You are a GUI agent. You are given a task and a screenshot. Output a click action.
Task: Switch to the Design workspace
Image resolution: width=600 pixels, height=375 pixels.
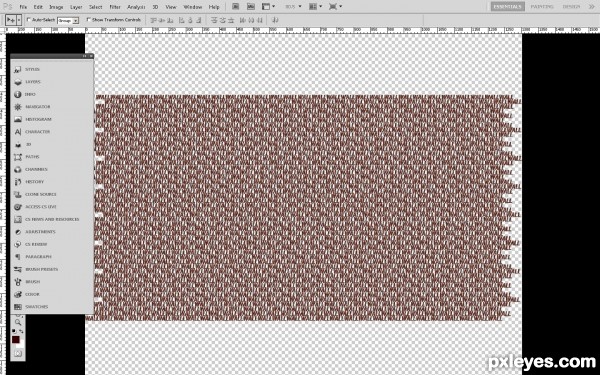(571, 7)
